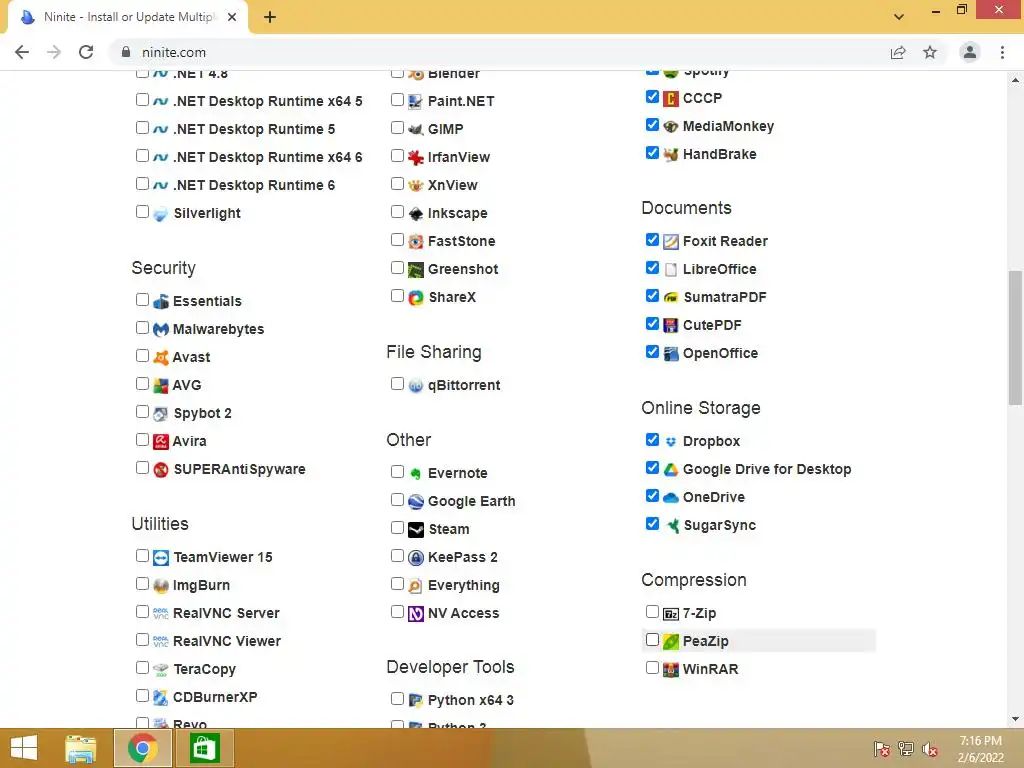Uncheck the LibreOffice checkbox
Viewport: 1024px width, 768px height.
[x=652, y=268]
